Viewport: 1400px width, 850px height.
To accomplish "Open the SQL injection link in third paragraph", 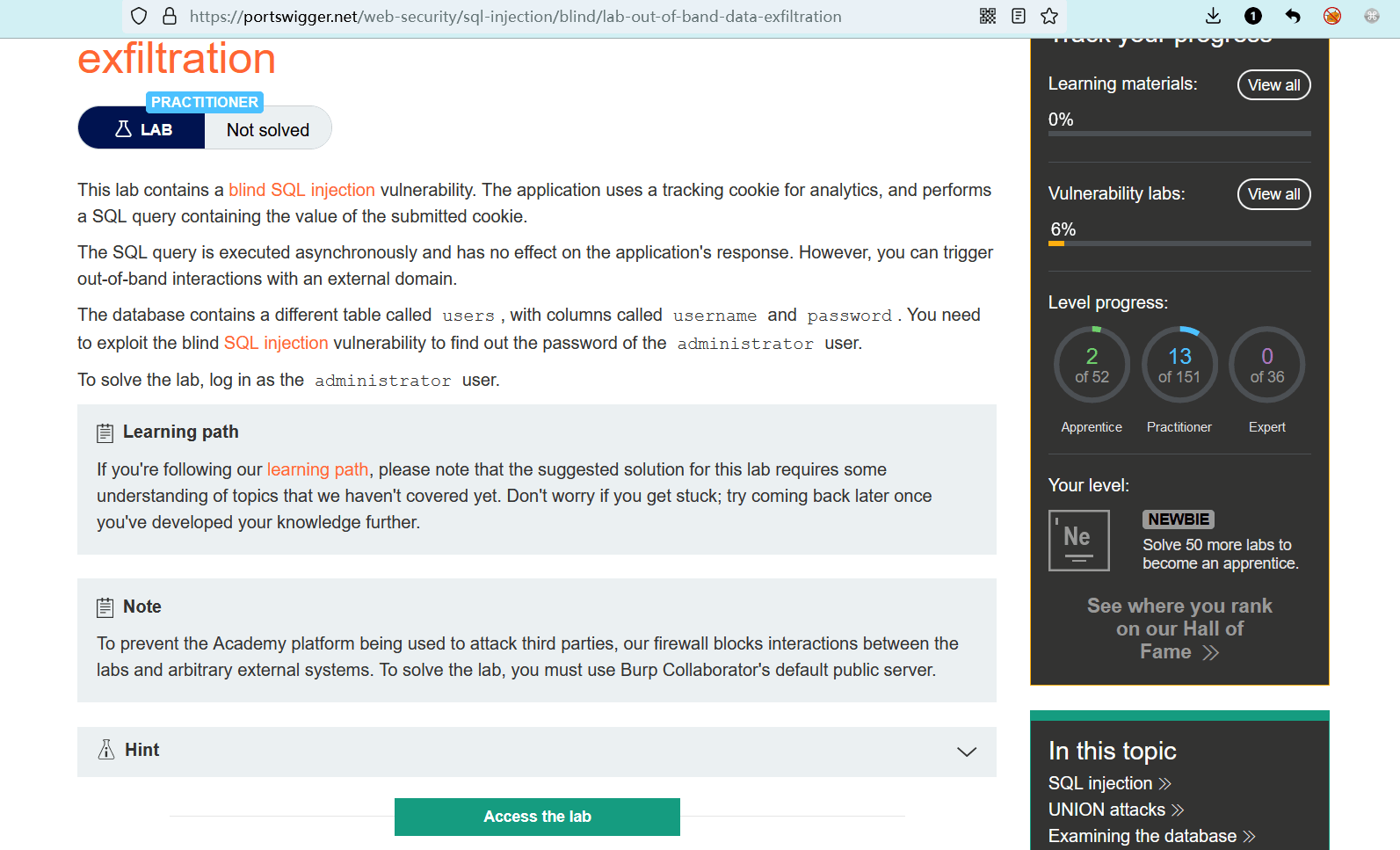I will coord(276,343).
